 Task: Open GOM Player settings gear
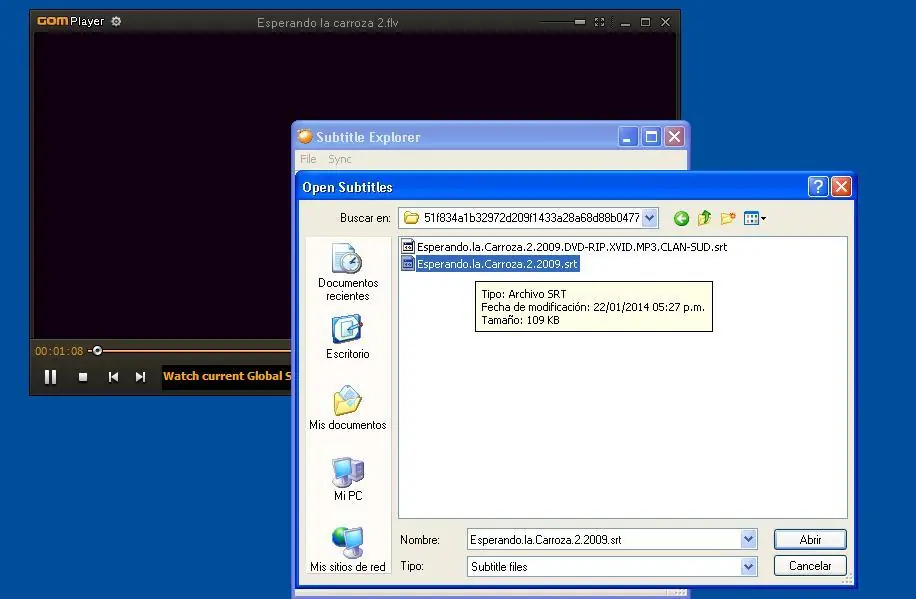pos(116,21)
